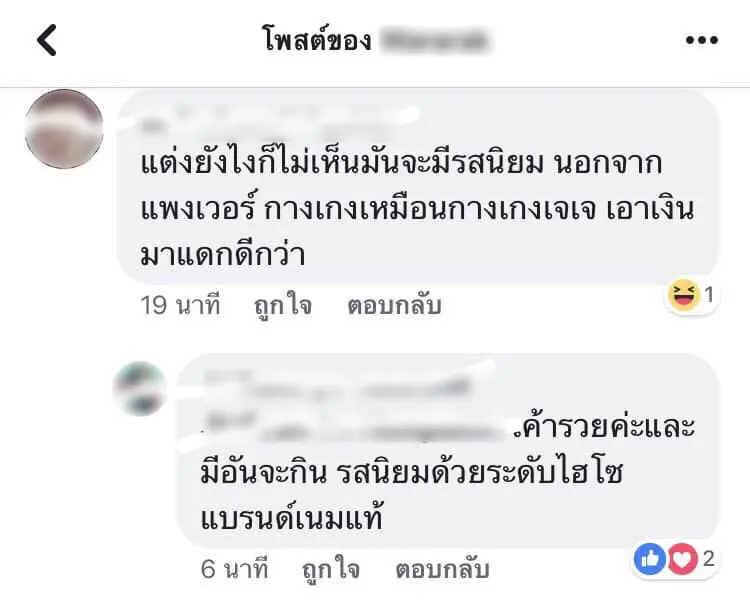
Task: Click ถูกใจ under the first comment
Action: coord(283,305)
